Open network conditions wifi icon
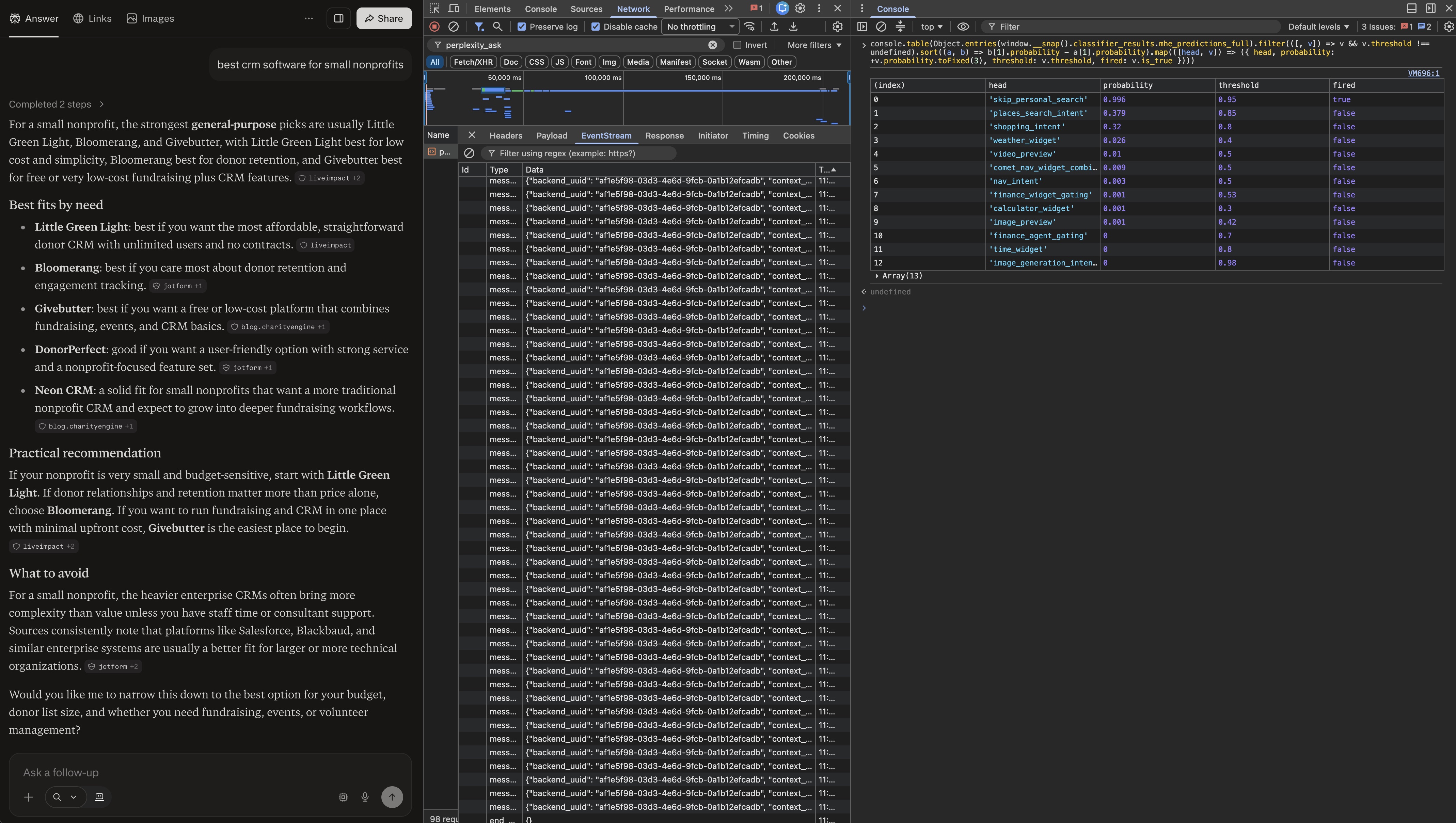1456x823 pixels. (x=750, y=27)
